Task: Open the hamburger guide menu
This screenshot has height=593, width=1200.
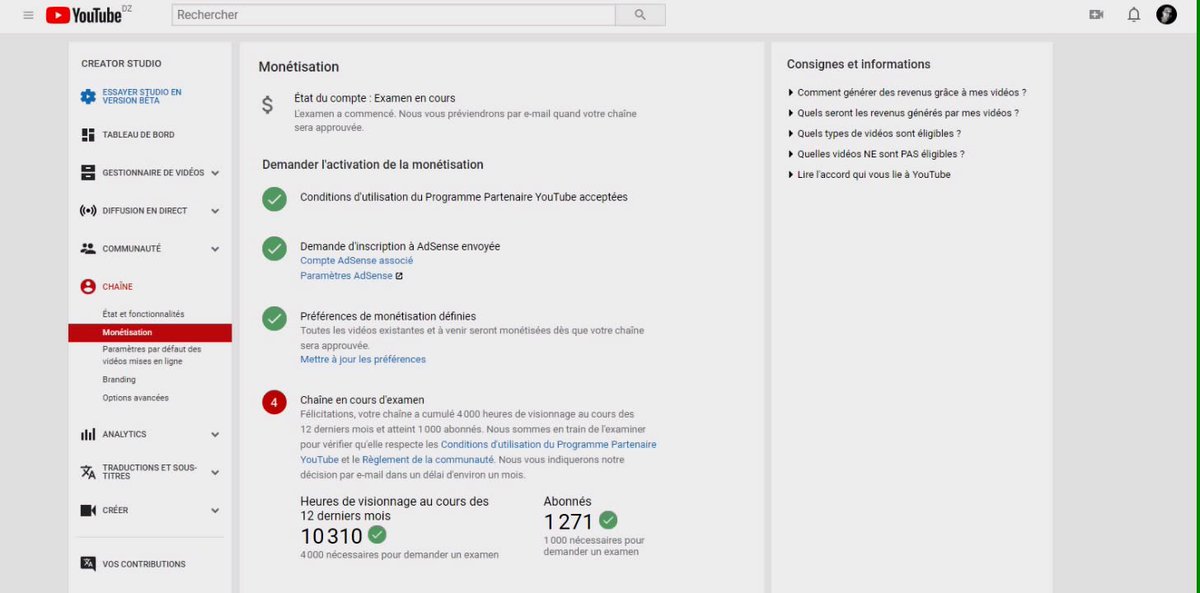Action: point(28,15)
